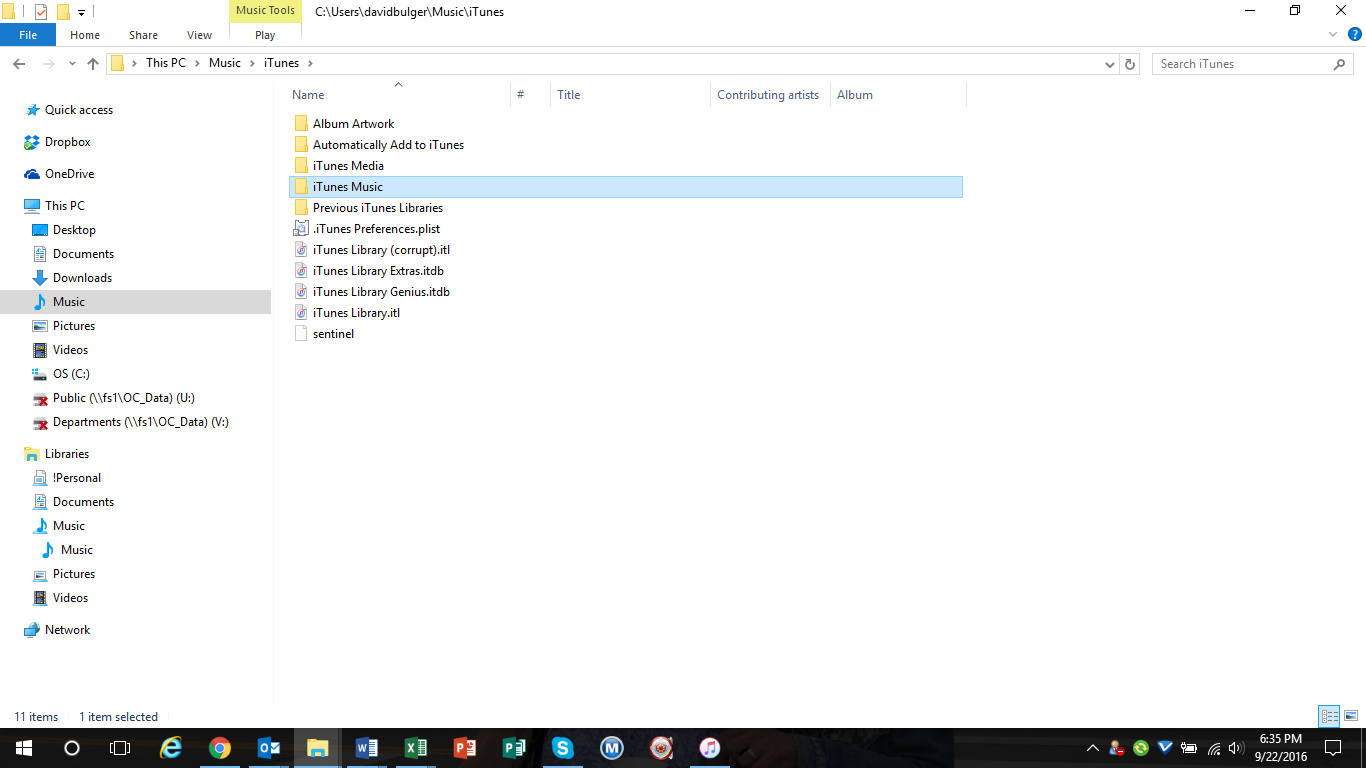The image size is (1366, 768).
Task: Select the iTunes Library (corrupt).itl file
Action: click(x=381, y=249)
